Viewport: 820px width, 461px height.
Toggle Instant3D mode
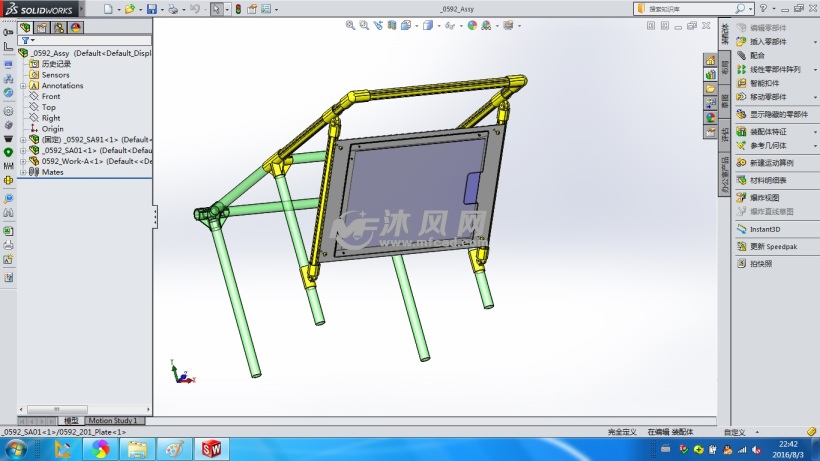[x=764, y=229]
